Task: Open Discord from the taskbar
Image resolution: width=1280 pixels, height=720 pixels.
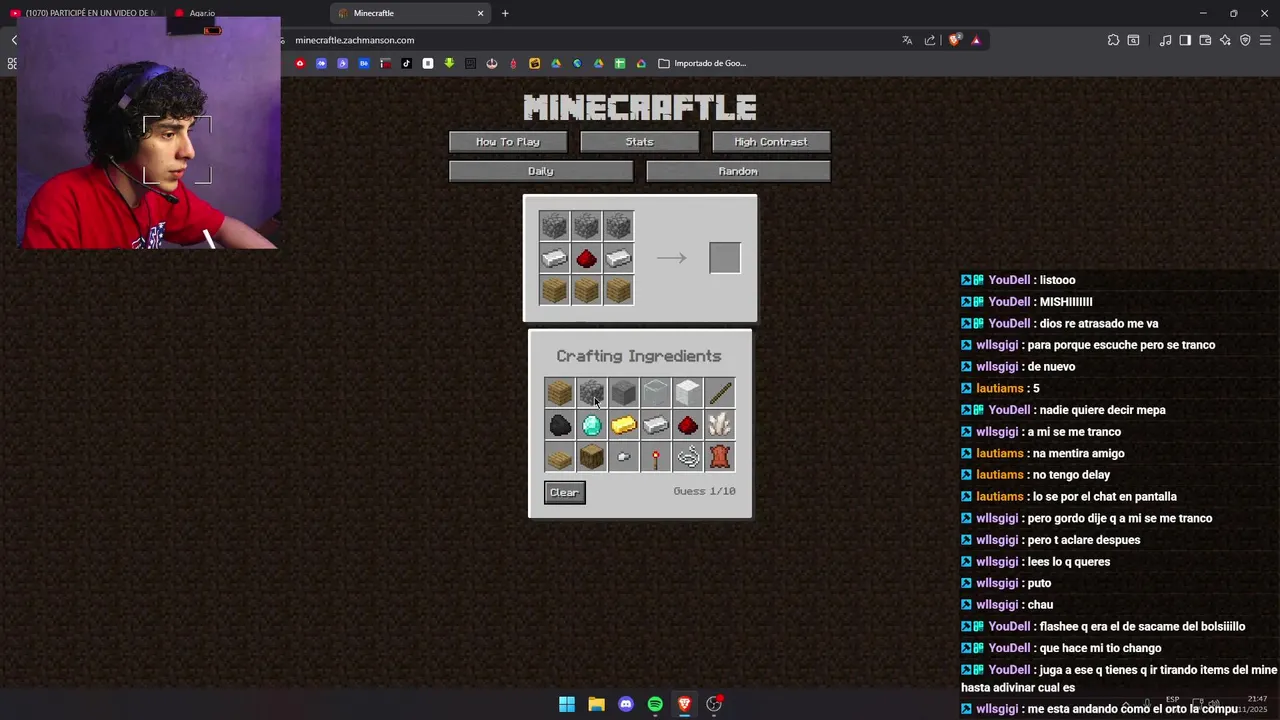Action: tap(626, 704)
